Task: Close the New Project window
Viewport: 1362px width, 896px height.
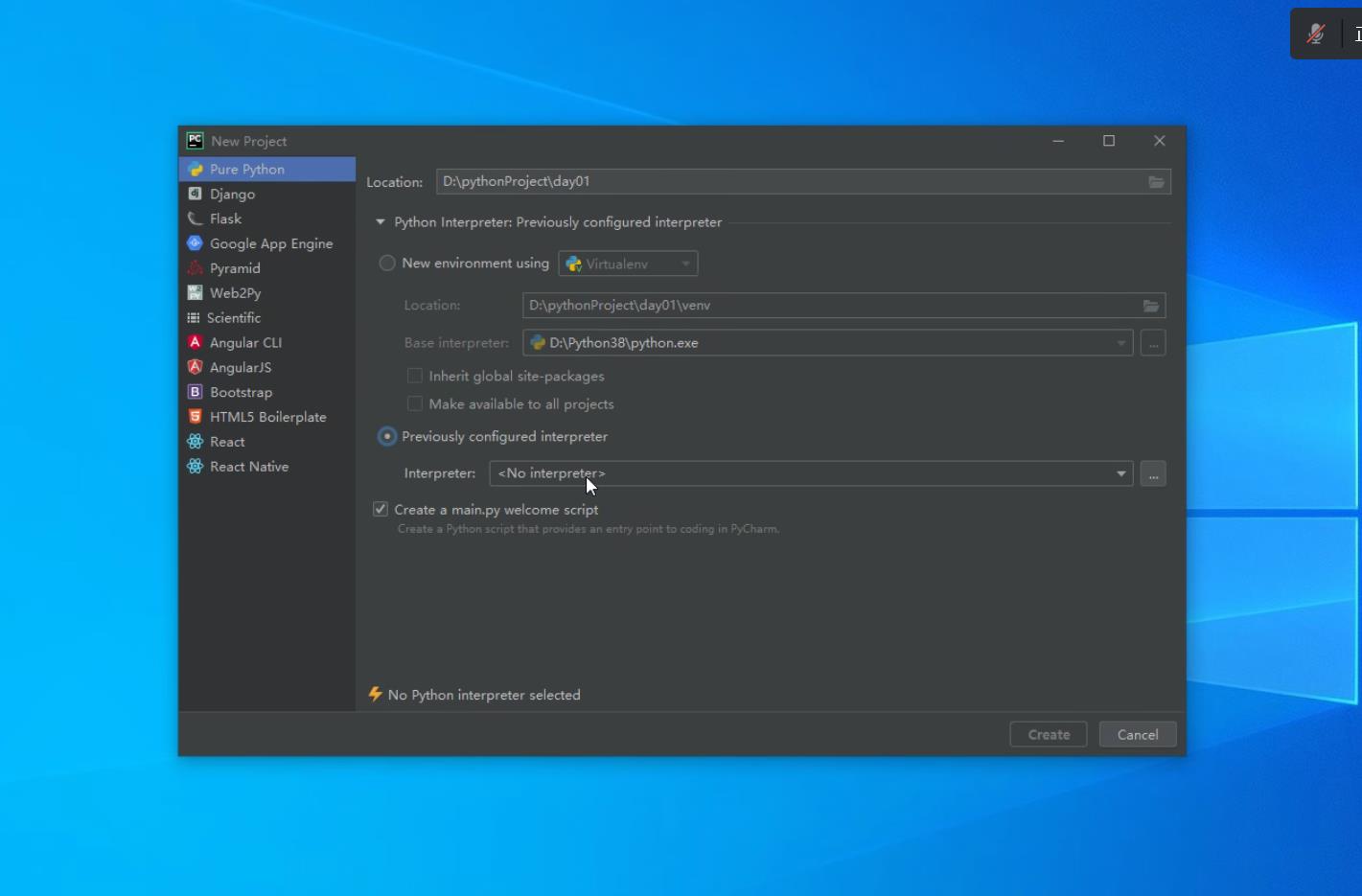Action: pyautogui.click(x=1160, y=141)
